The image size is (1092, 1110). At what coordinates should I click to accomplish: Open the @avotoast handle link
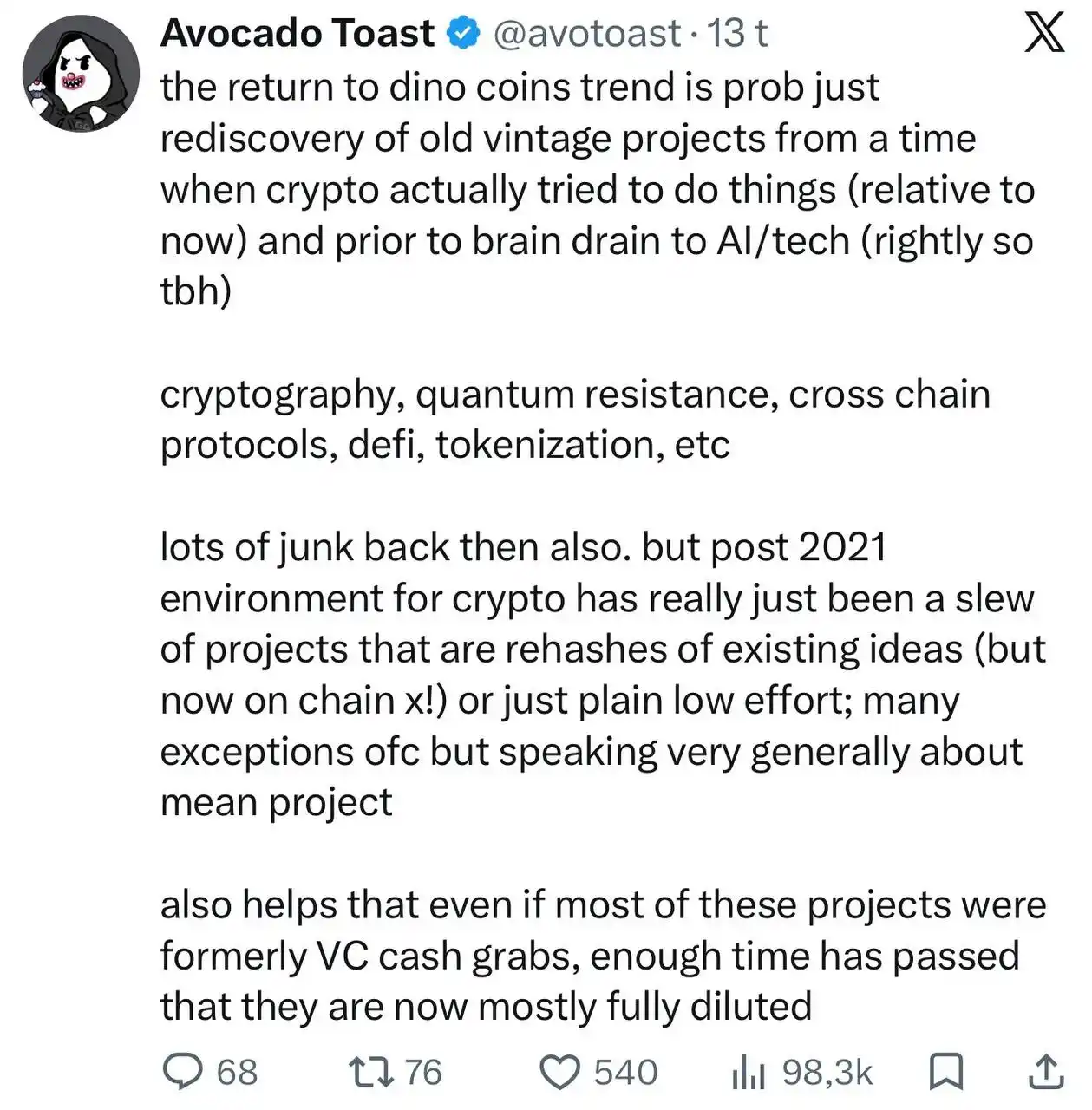click(x=586, y=34)
